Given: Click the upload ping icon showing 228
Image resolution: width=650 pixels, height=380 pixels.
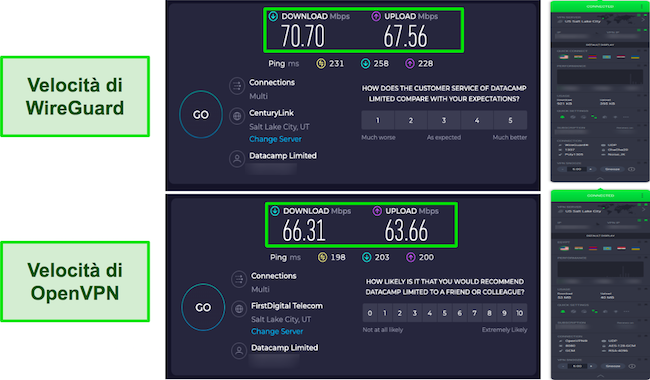Looking at the screenshot, I should [410, 63].
